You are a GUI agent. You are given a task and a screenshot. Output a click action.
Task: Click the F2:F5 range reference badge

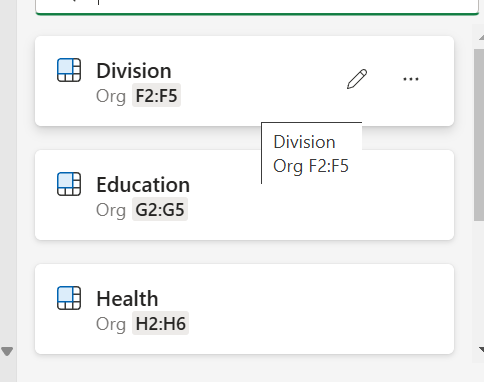coord(156,95)
